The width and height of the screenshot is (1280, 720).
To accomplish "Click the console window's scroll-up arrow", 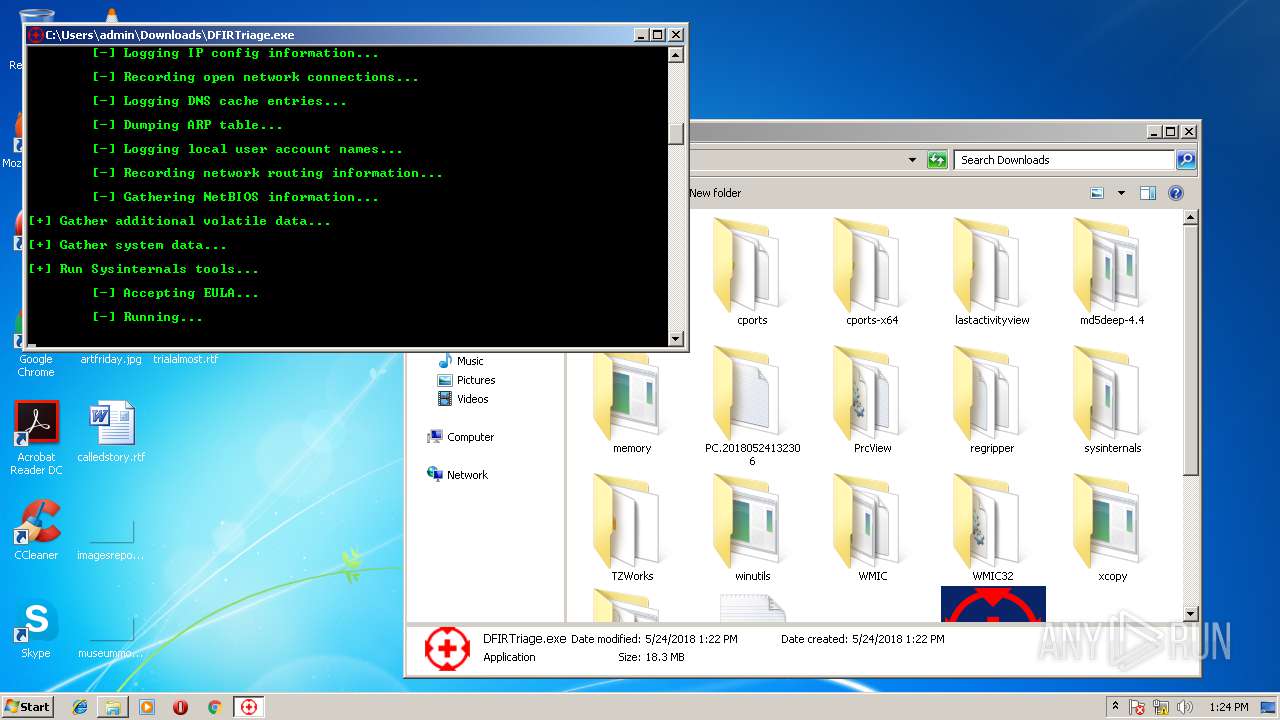I will [677, 55].
